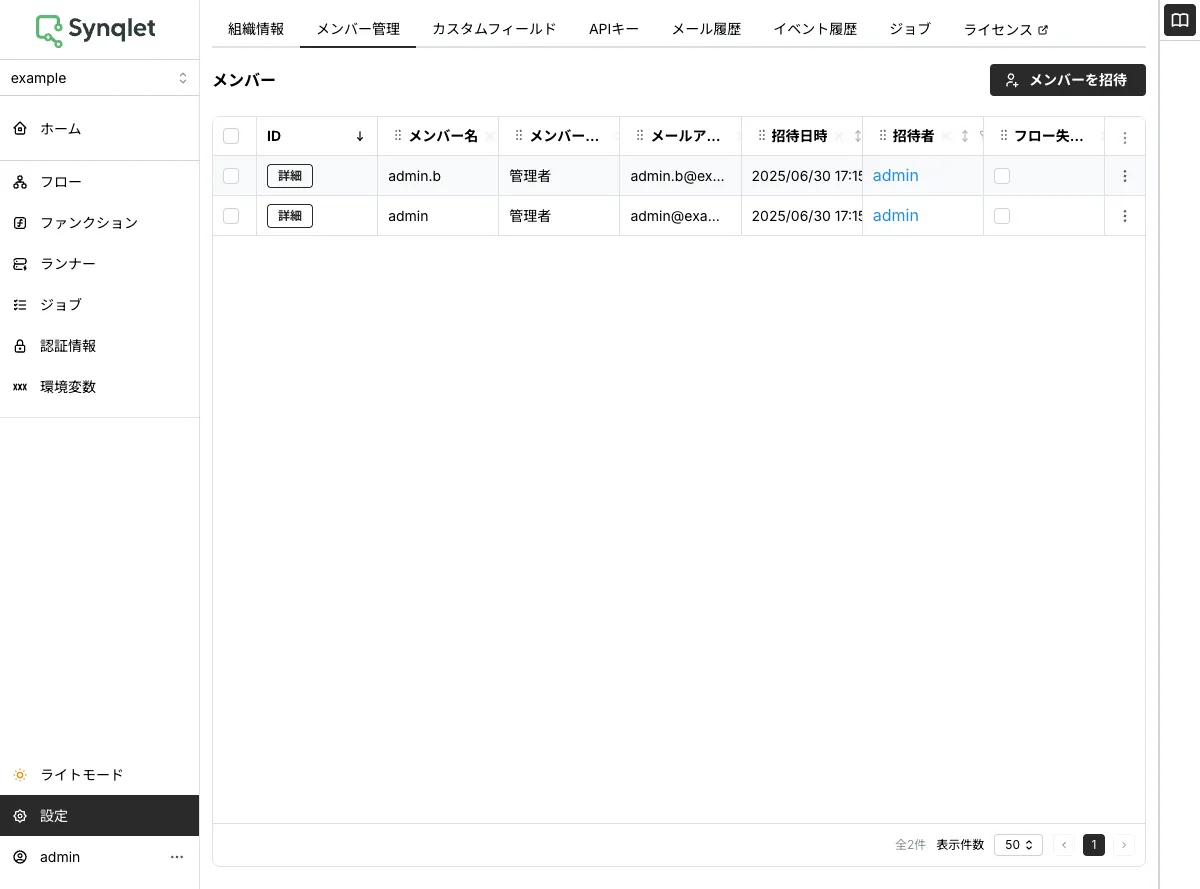
Task: Go to the previous page arrow
Action: [x=1064, y=845]
